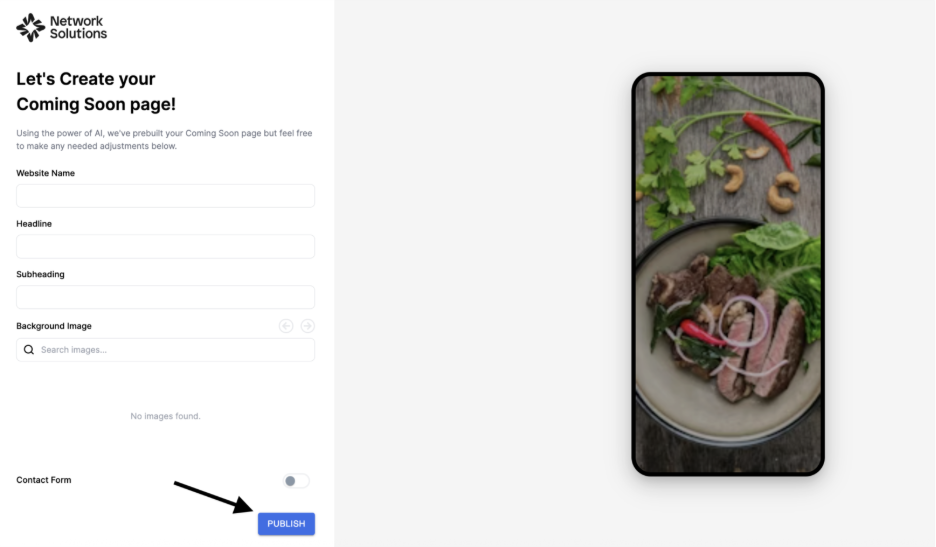Click into the Search images box
The image size is (936, 547).
point(165,350)
